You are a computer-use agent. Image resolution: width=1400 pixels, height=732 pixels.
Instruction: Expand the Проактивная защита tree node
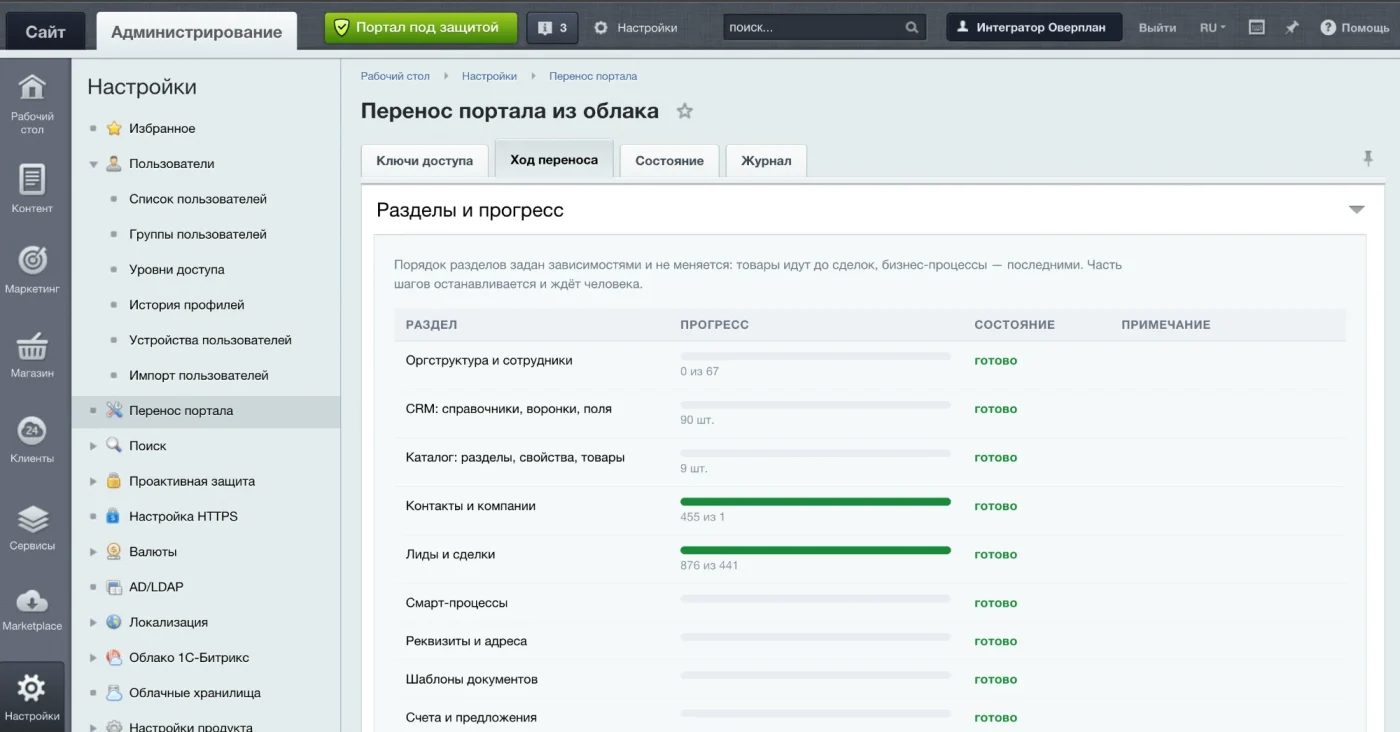pyautogui.click(x=94, y=481)
